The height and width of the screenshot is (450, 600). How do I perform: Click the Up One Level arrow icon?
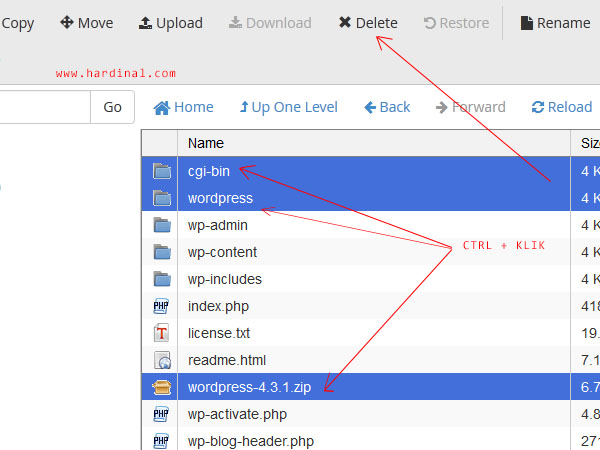244,107
